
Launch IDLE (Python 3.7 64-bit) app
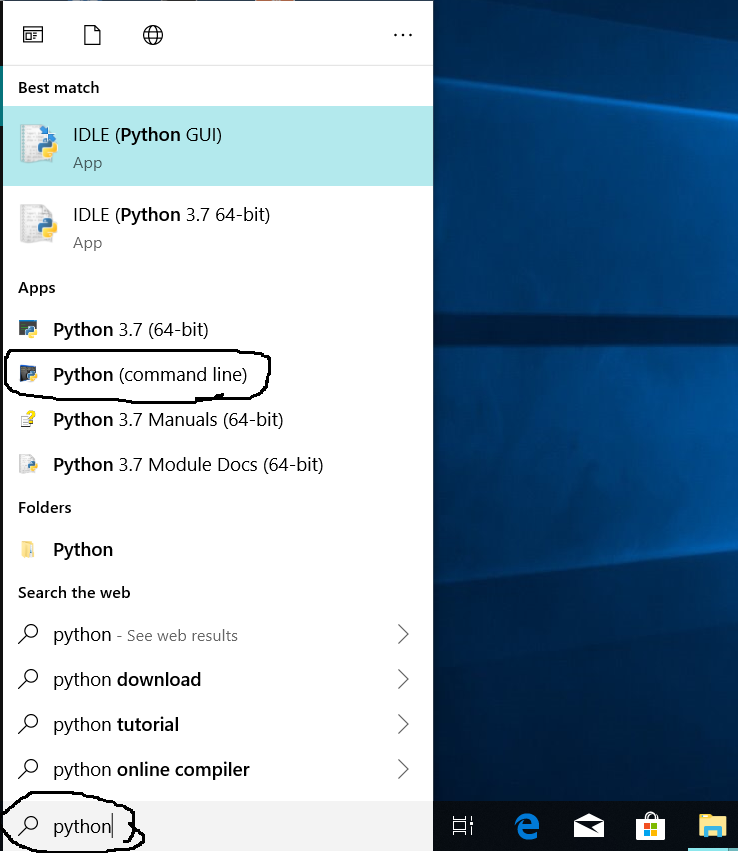pyautogui.click(x=218, y=226)
